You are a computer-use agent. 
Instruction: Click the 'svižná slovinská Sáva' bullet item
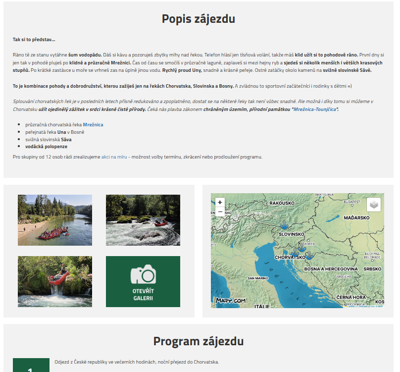48,139
